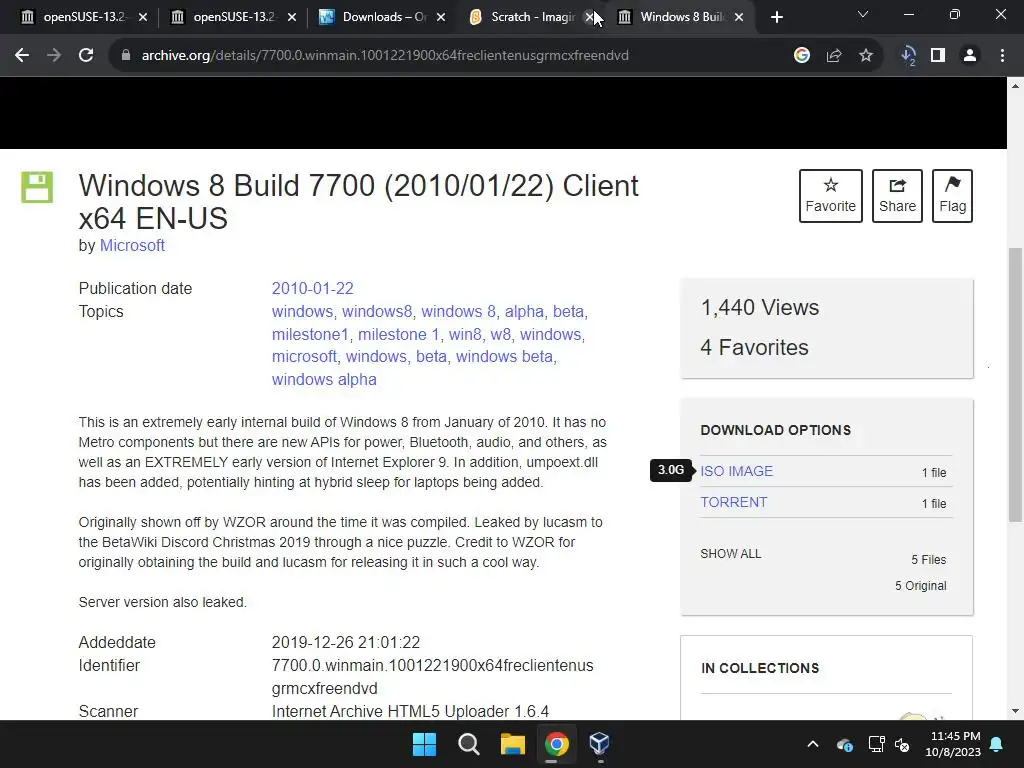This screenshot has height=768, width=1024.
Task: Click the Chrome taskbar icon
Action: pyautogui.click(x=556, y=744)
